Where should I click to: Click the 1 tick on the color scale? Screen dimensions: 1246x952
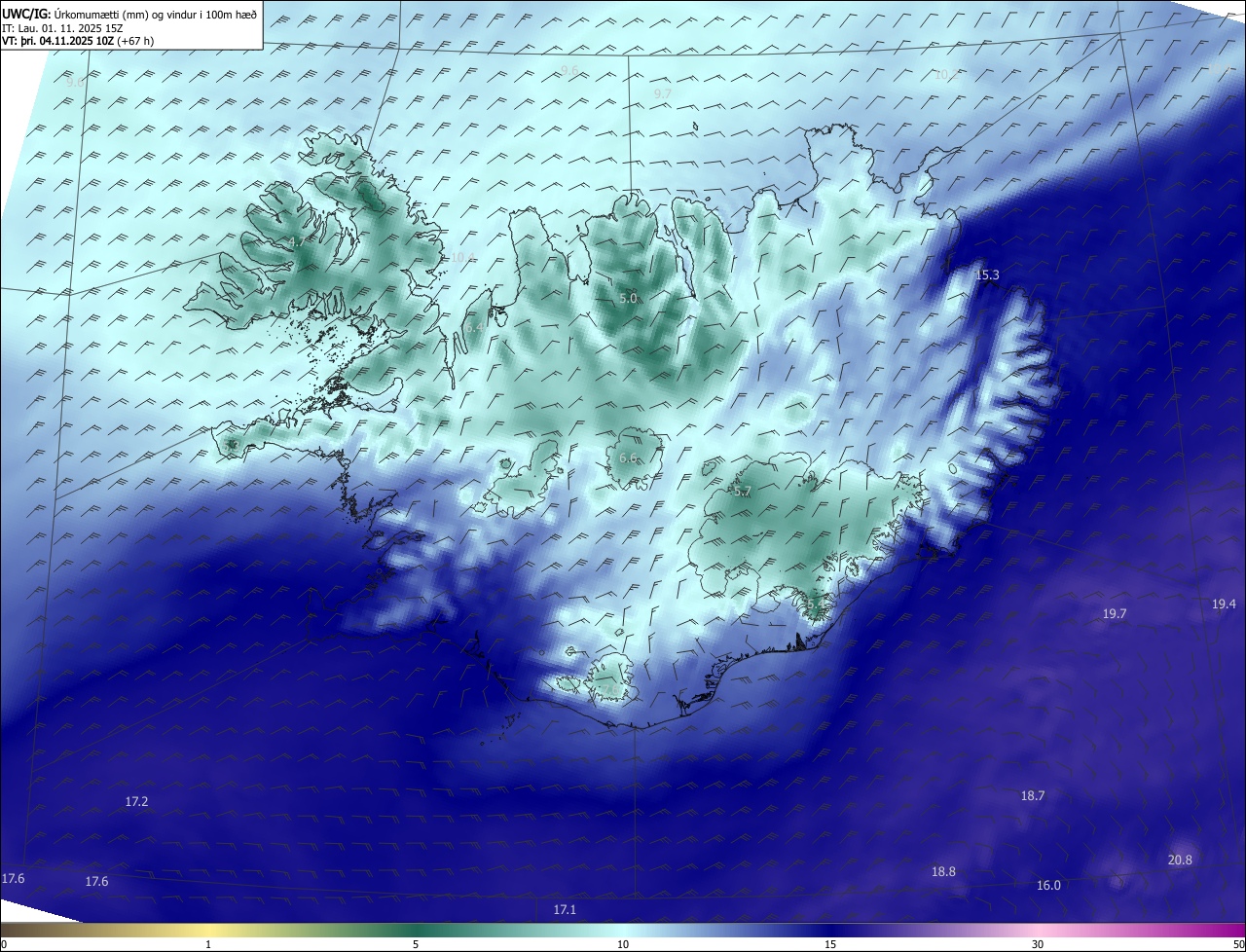[208, 945]
